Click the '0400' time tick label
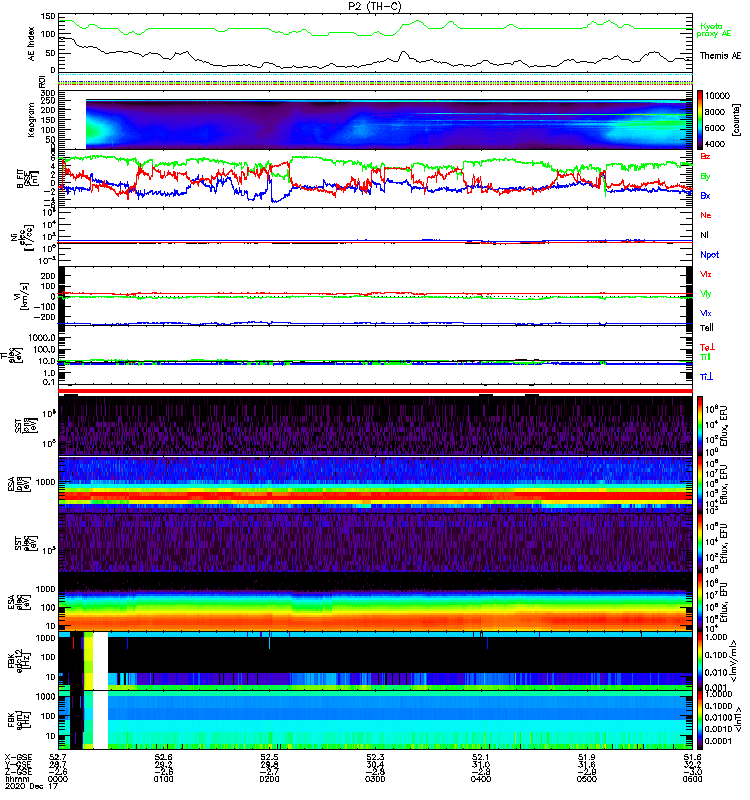This screenshot has height=800, width=750. point(481,779)
